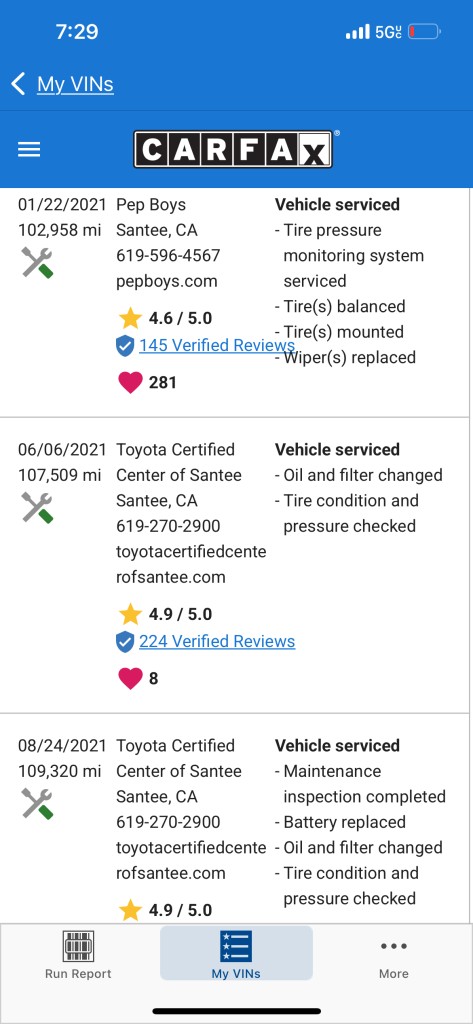Tap the Toyota phone number in the 06/06/2021 entry
Screen dimensions: 473x1024
click(168, 526)
